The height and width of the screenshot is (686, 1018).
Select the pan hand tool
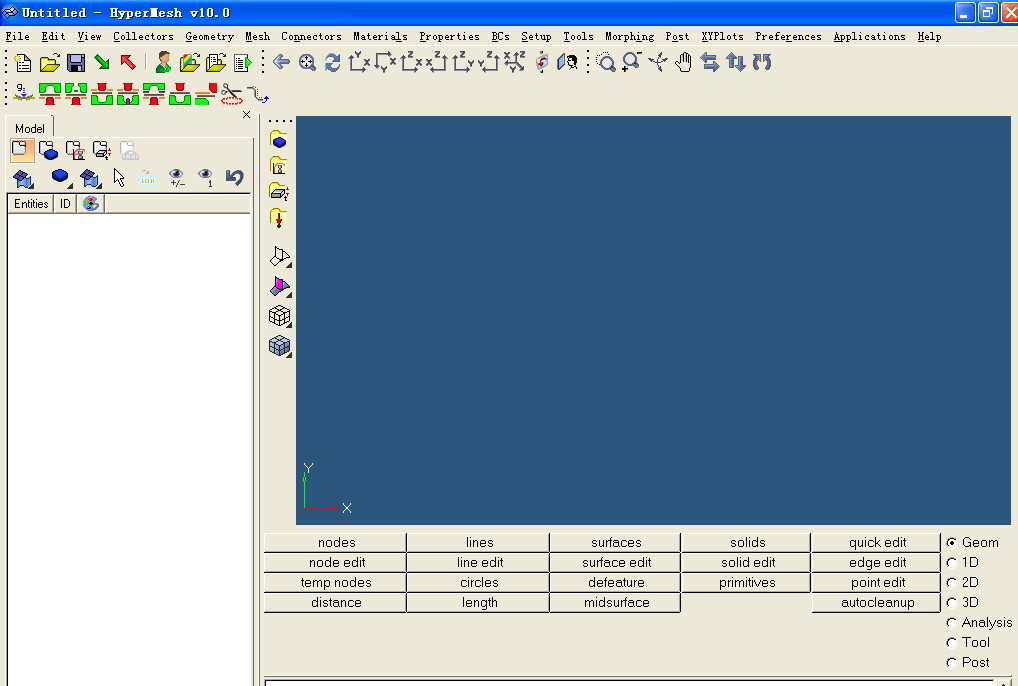point(683,63)
